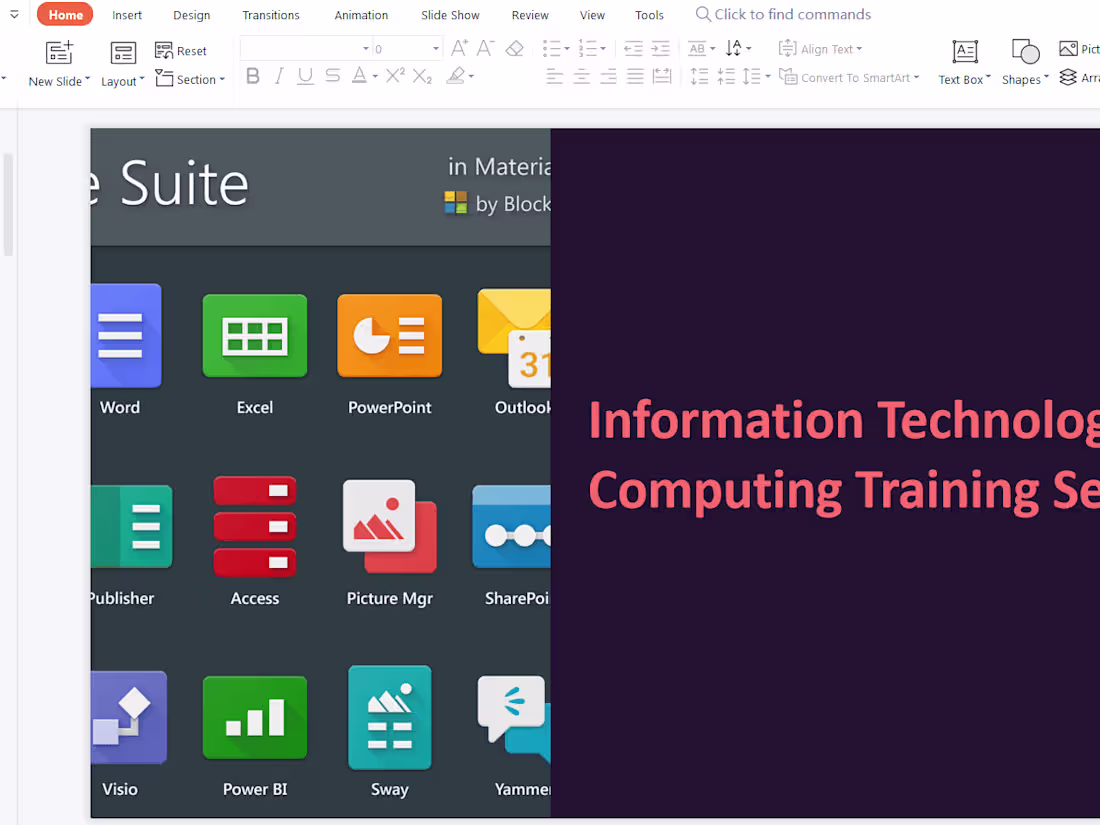Open the Design tab
This screenshot has width=1100, height=825.
point(192,15)
